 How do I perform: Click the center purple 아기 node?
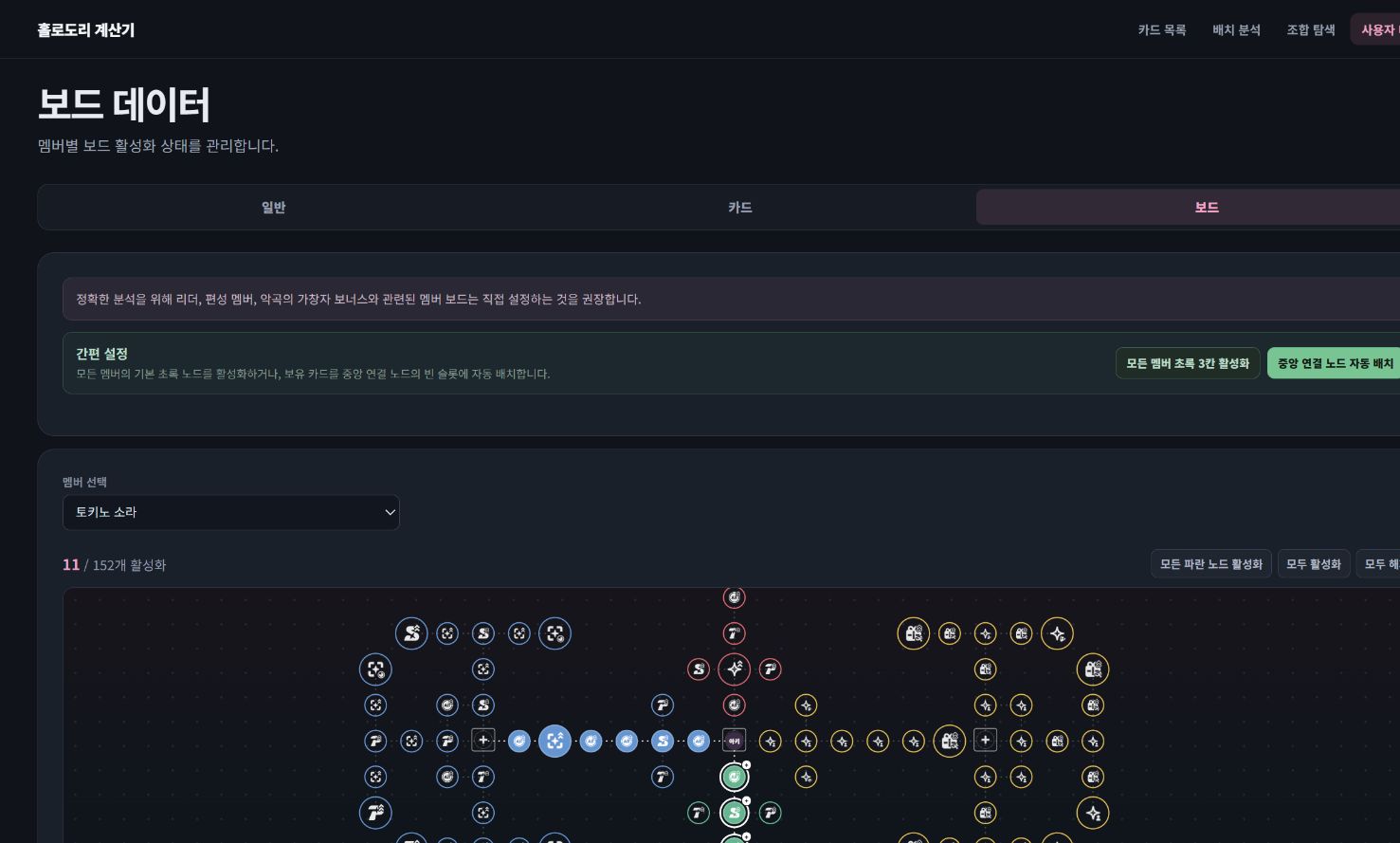point(734,741)
